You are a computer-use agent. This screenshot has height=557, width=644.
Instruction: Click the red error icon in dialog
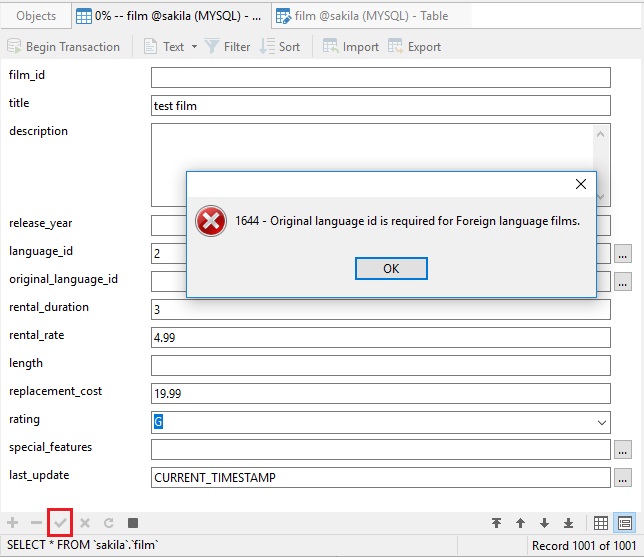(211, 221)
